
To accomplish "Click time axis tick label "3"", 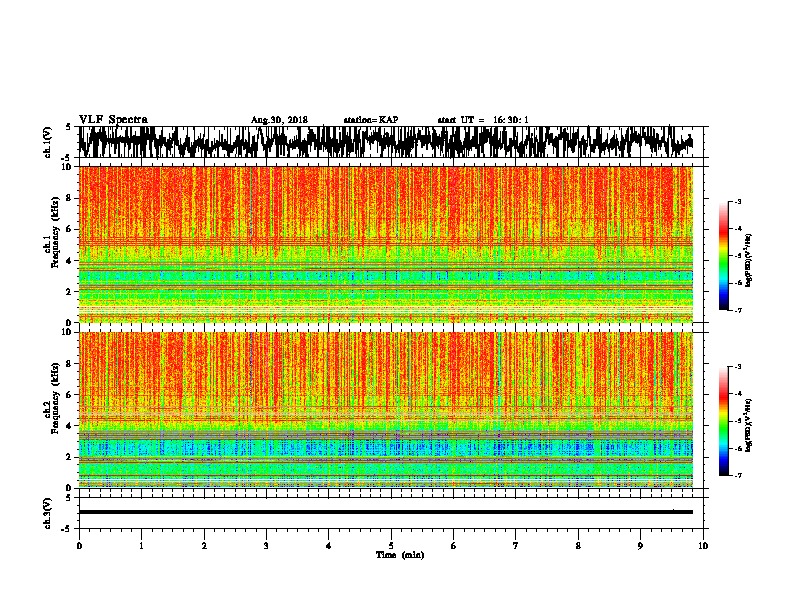I will pyautogui.click(x=266, y=546).
